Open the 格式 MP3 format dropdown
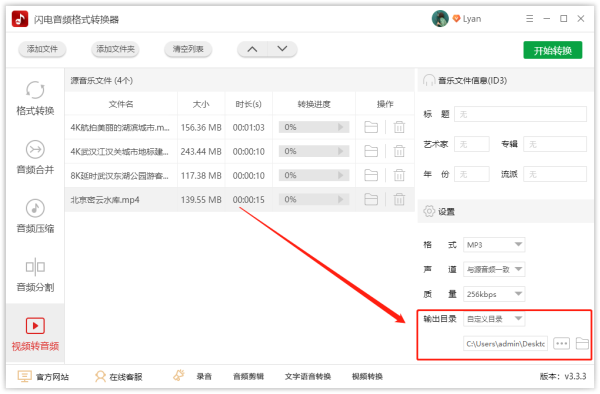Image resolution: width=600 pixels, height=394 pixels. [x=494, y=245]
